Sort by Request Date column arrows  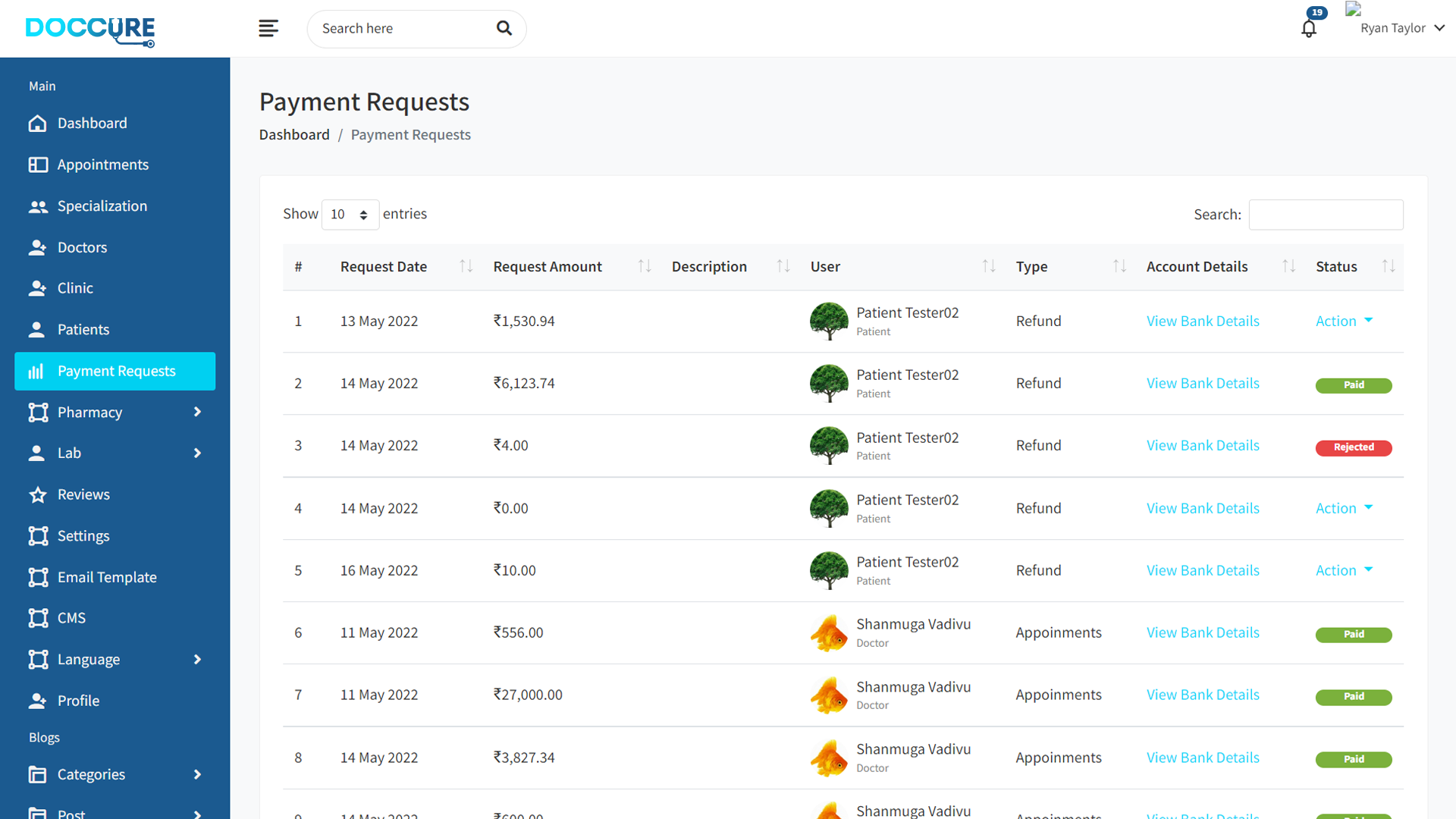(x=466, y=266)
